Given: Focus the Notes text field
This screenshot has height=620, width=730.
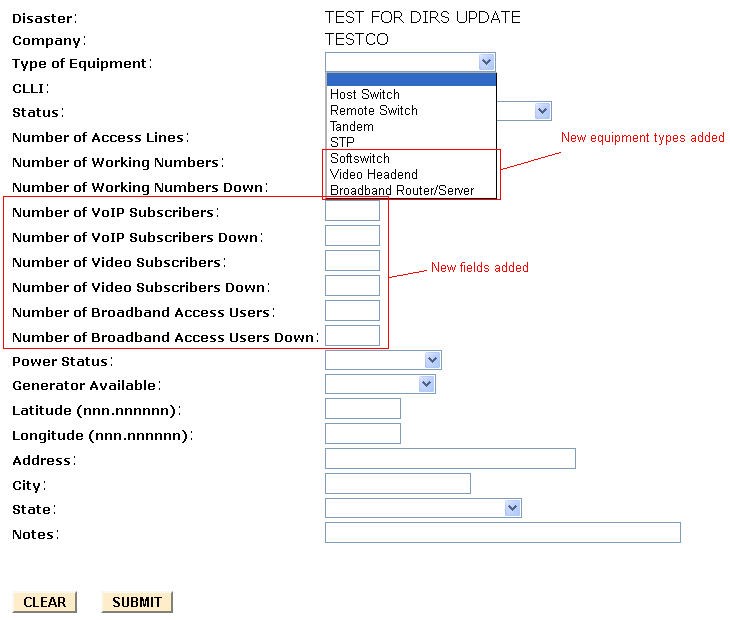Looking at the screenshot, I should tap(503, 532).
